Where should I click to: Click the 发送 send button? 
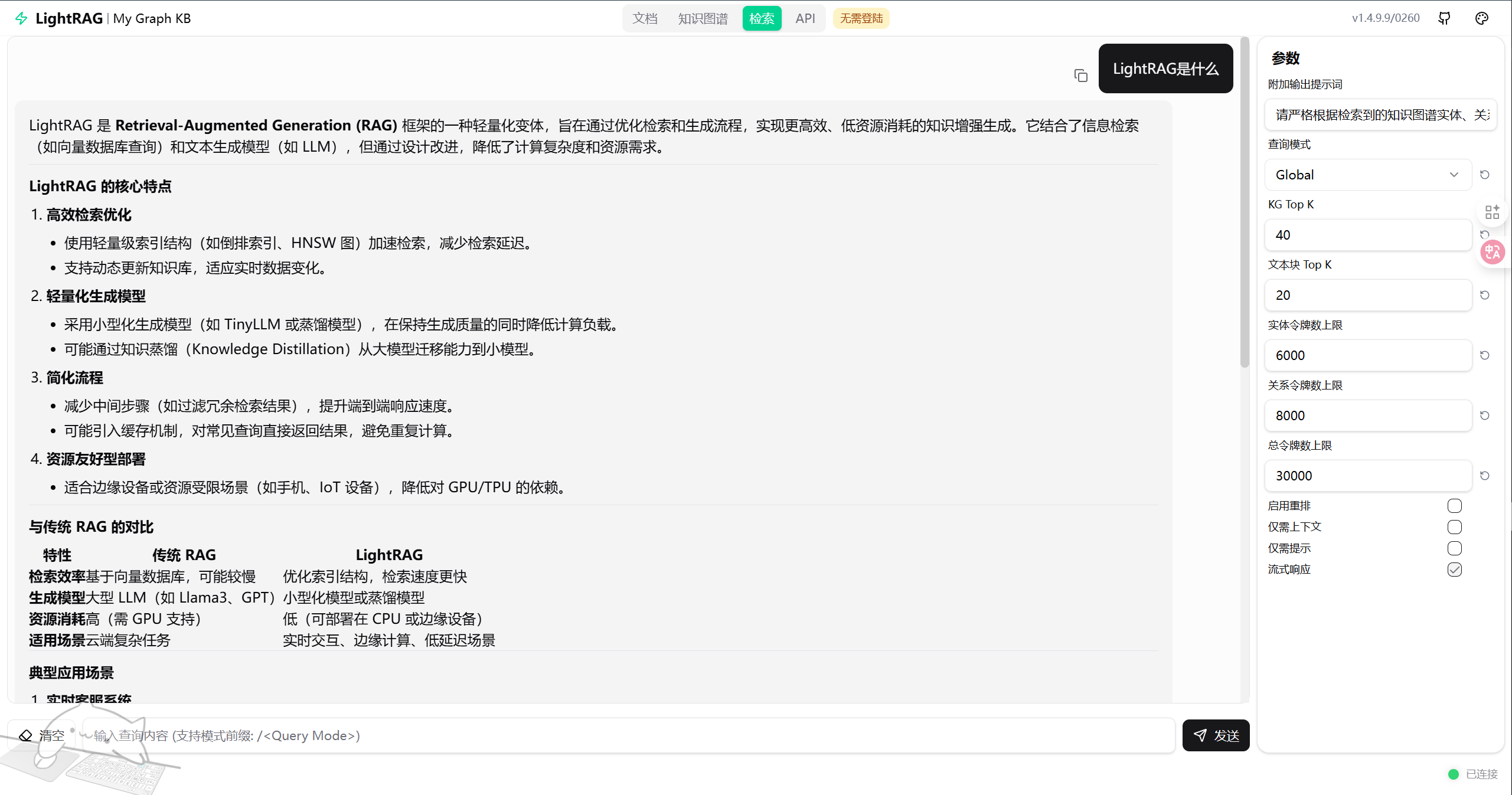coord(1216,735)
